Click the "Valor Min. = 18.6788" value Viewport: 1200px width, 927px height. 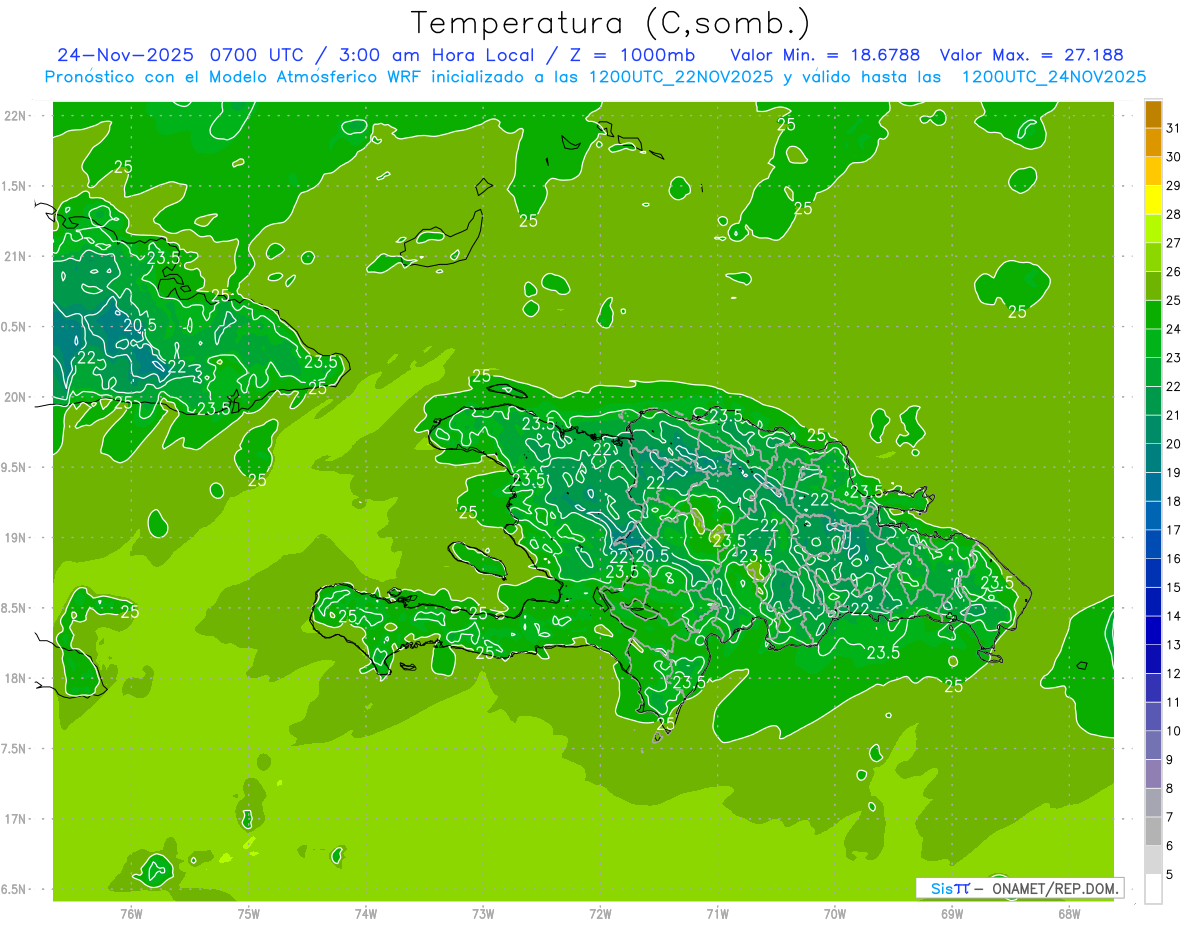pyautogui.click(x=825, y=55)
